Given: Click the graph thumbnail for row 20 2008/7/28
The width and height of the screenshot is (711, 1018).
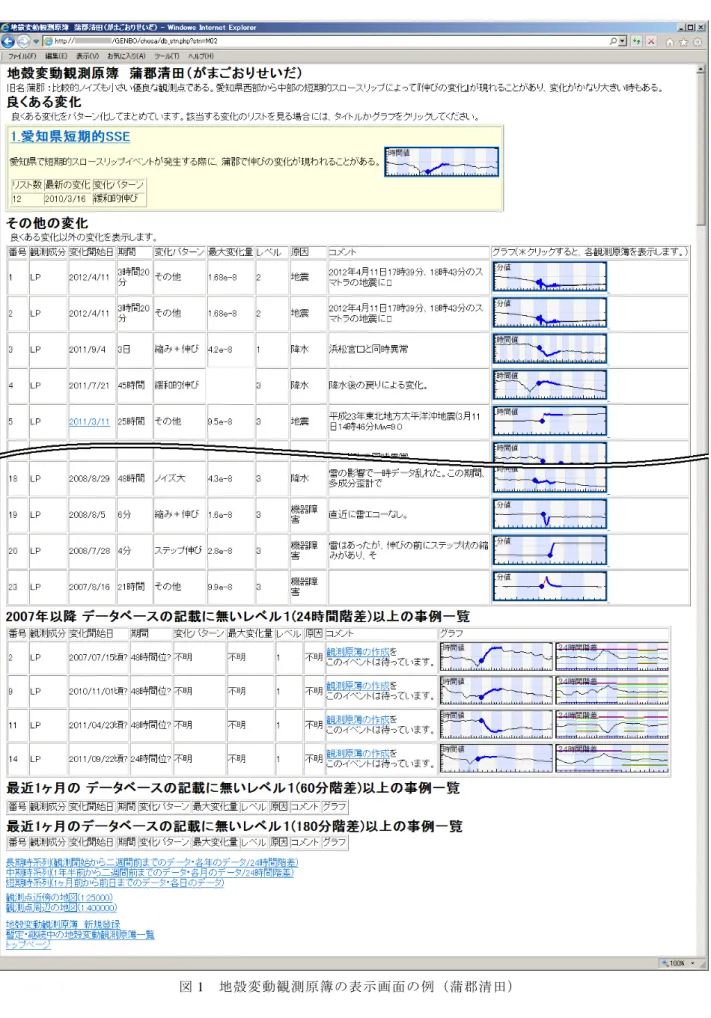Looking at the screenshot, I should pyautogui.click(x=549, y=551).
